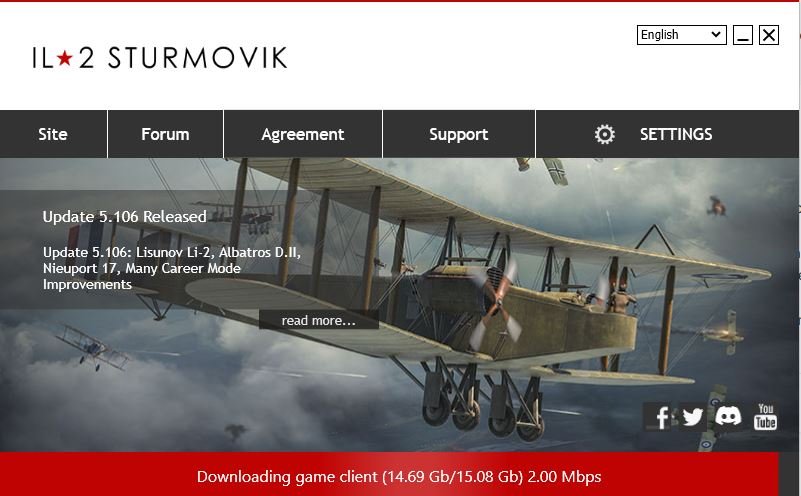Open the Facebook social icon
Screen dimensions: 801x496
tap(661, 417)
